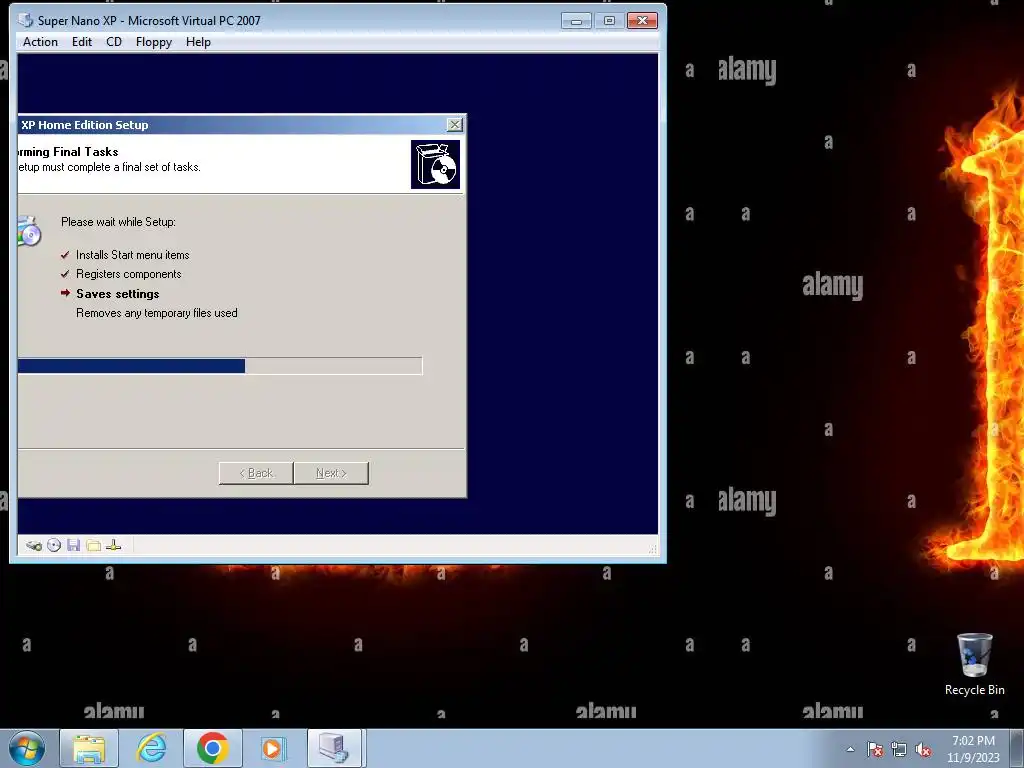Open the clock showing 7:02 PM
The height and width of the screenshot is (768, 1024).
click(x=973, y=749)
